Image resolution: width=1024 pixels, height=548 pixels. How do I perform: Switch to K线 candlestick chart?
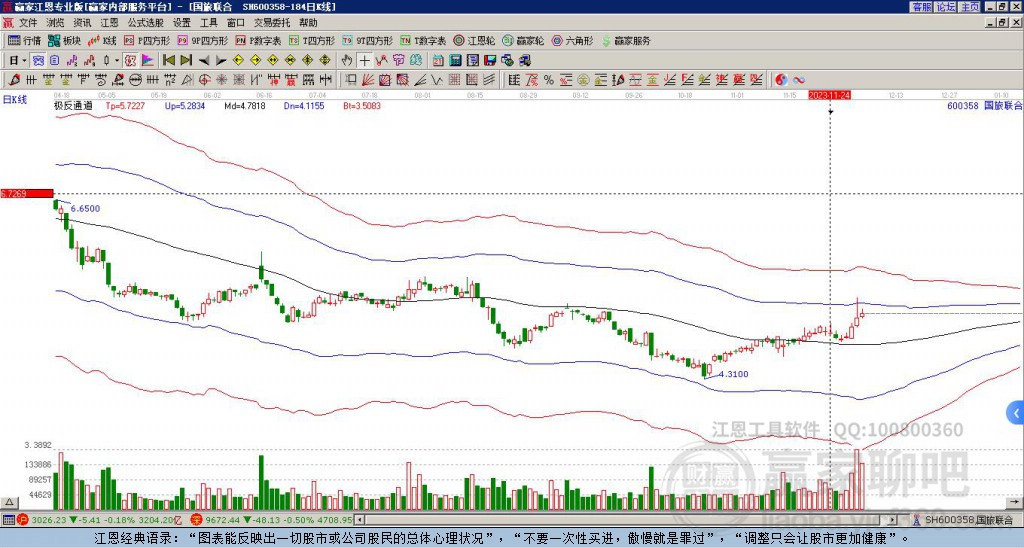pos(102,40)
